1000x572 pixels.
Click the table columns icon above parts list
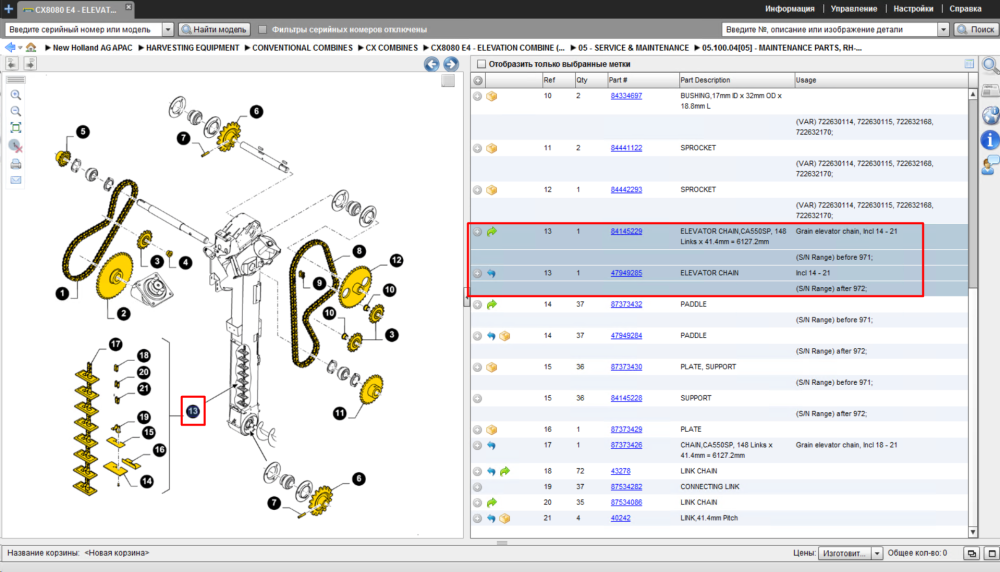(969, 64)
